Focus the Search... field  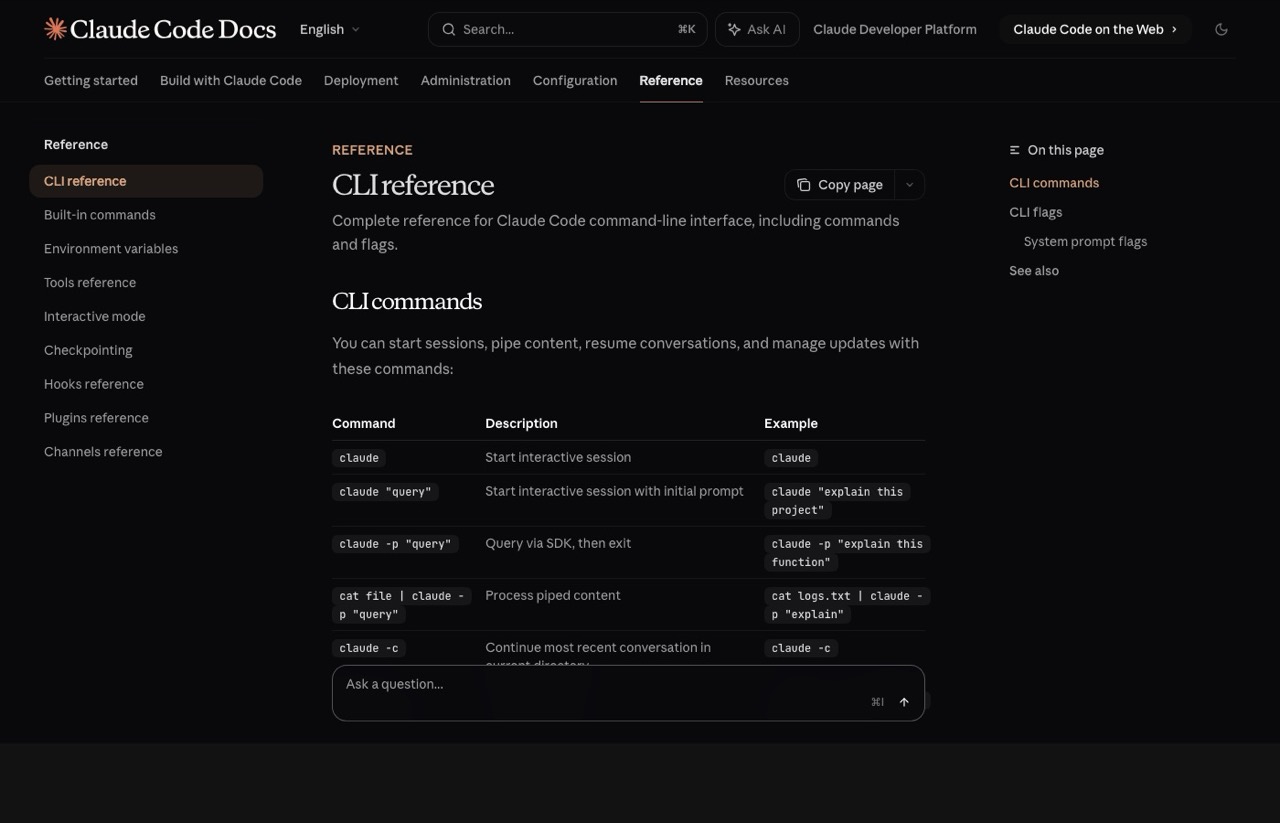(567, 29)
